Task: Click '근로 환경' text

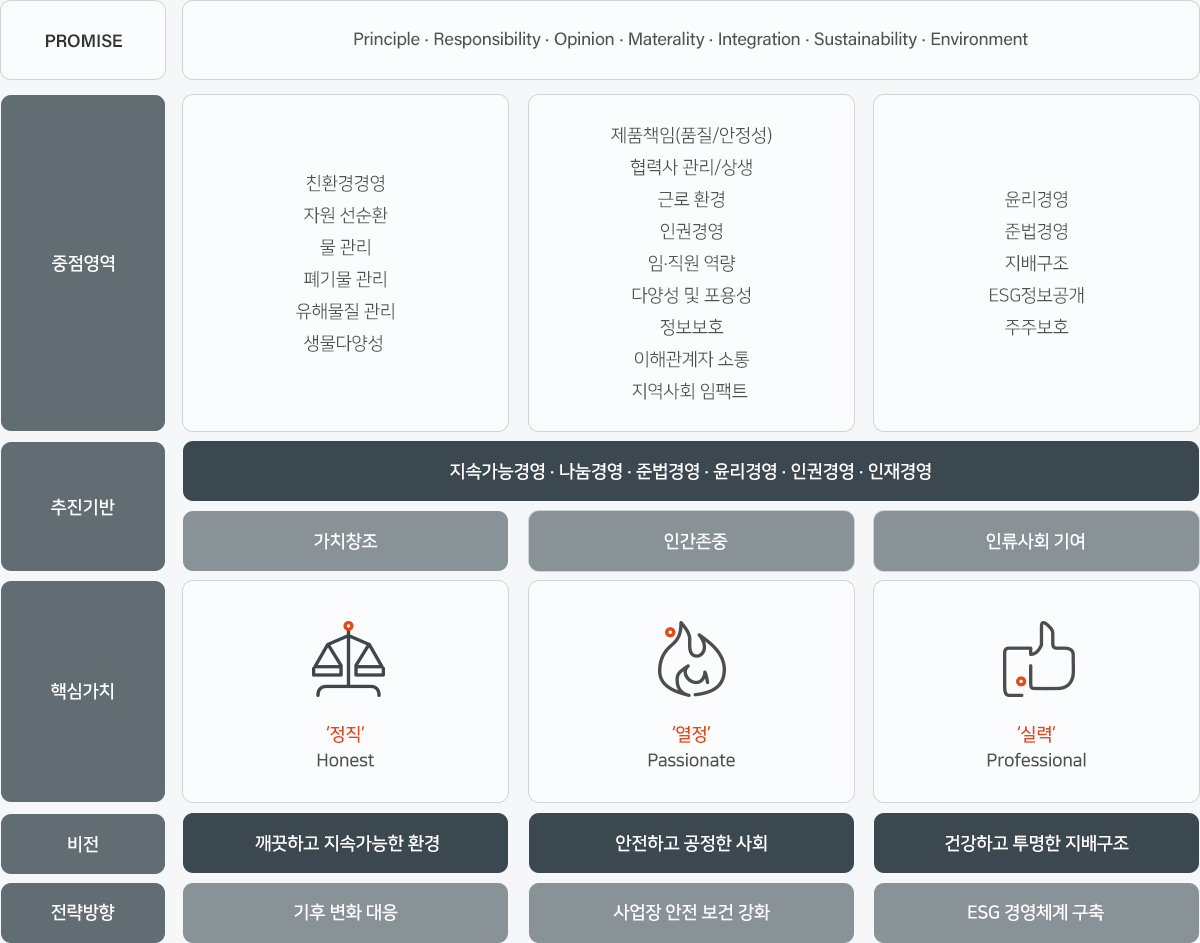Action: (691, 199)
